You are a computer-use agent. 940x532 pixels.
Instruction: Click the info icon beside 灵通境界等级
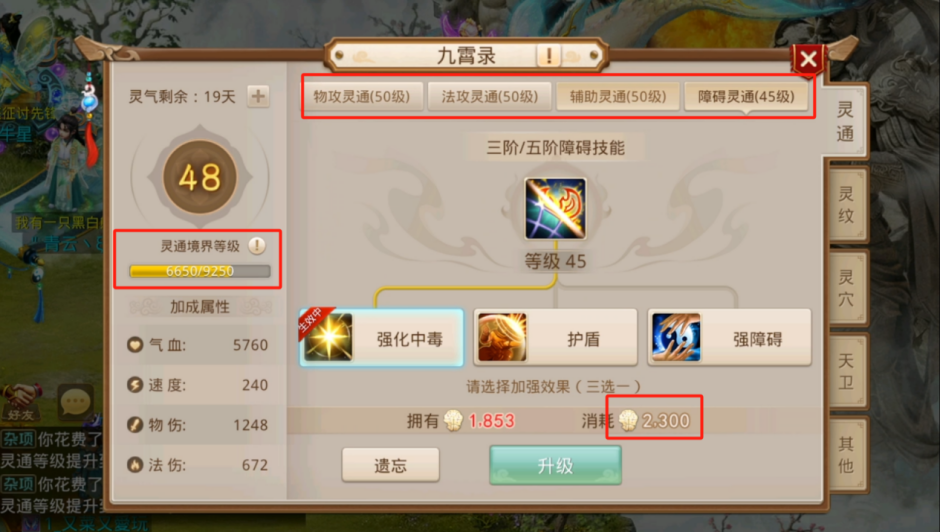[257, 245]
